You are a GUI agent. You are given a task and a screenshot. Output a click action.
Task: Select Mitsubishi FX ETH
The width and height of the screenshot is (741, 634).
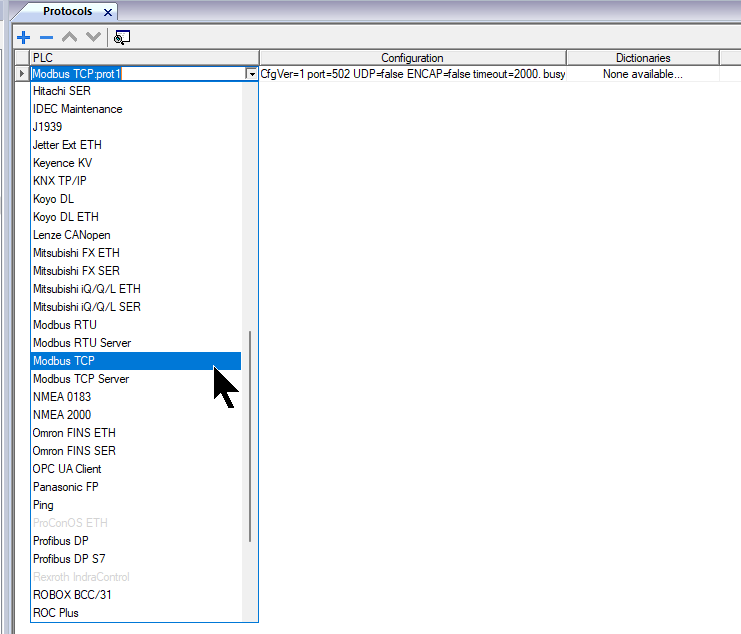(136, 253)
